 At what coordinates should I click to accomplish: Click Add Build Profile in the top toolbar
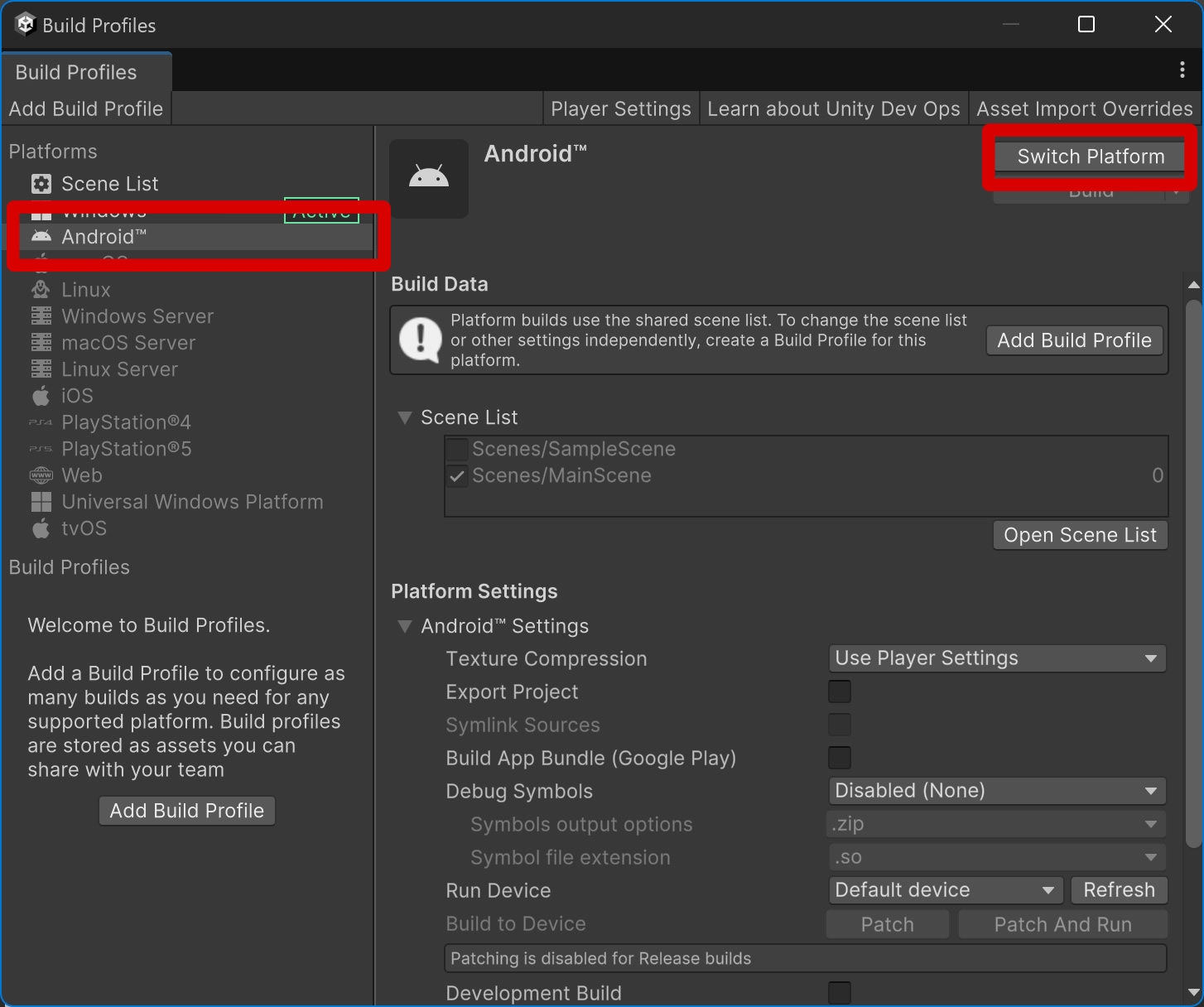click(x=86, y=108)
